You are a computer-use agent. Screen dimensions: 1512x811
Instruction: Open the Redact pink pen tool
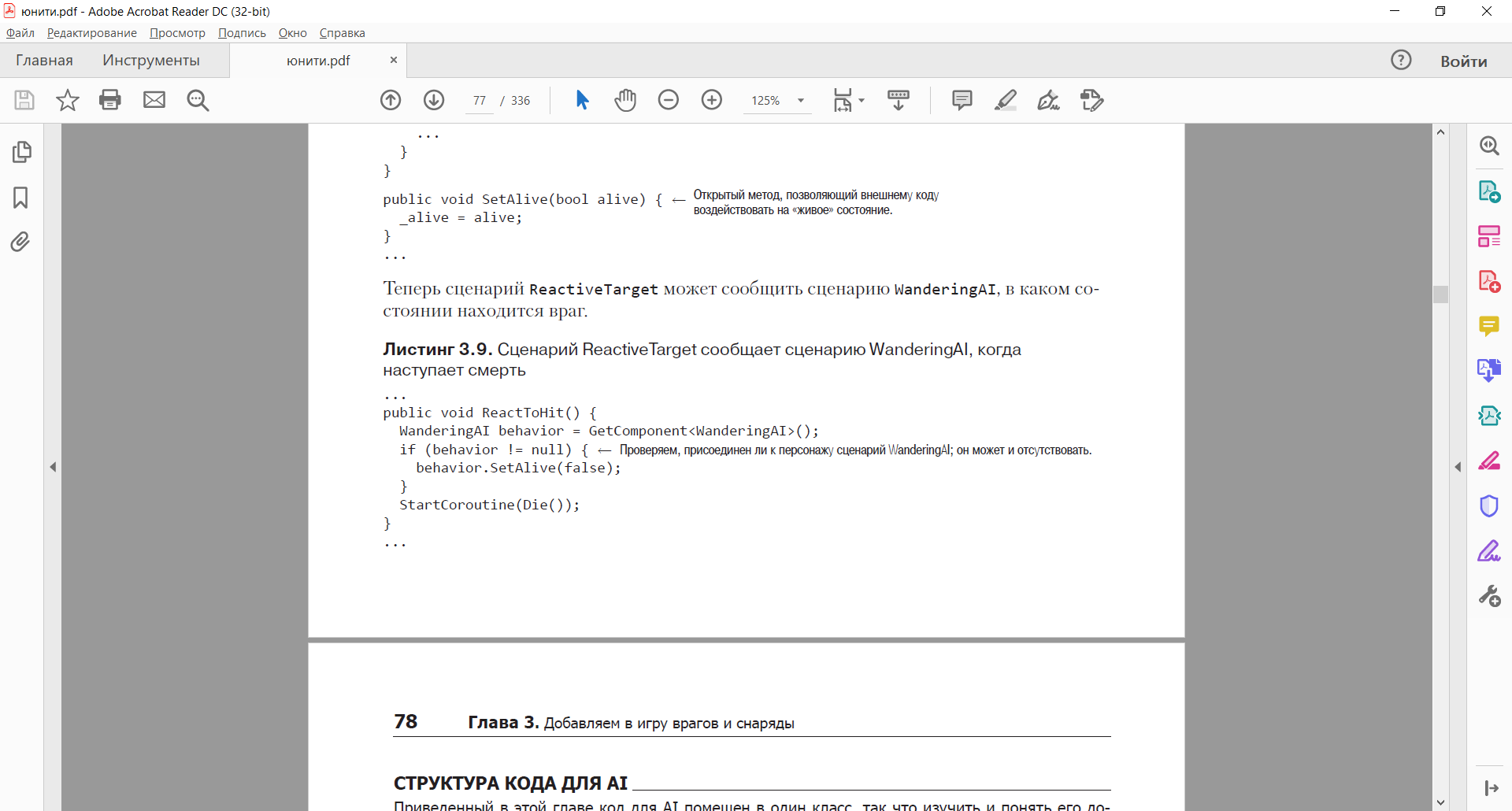point(1489,461)
